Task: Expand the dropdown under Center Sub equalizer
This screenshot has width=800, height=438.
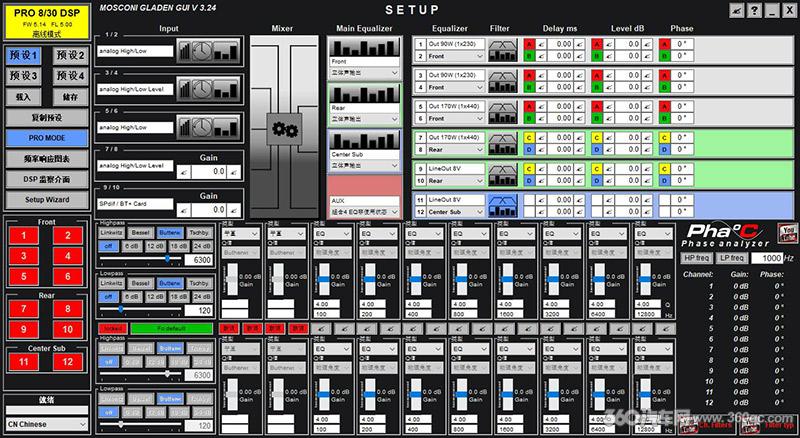Action: pyautogui.click(x=364, y=166)
